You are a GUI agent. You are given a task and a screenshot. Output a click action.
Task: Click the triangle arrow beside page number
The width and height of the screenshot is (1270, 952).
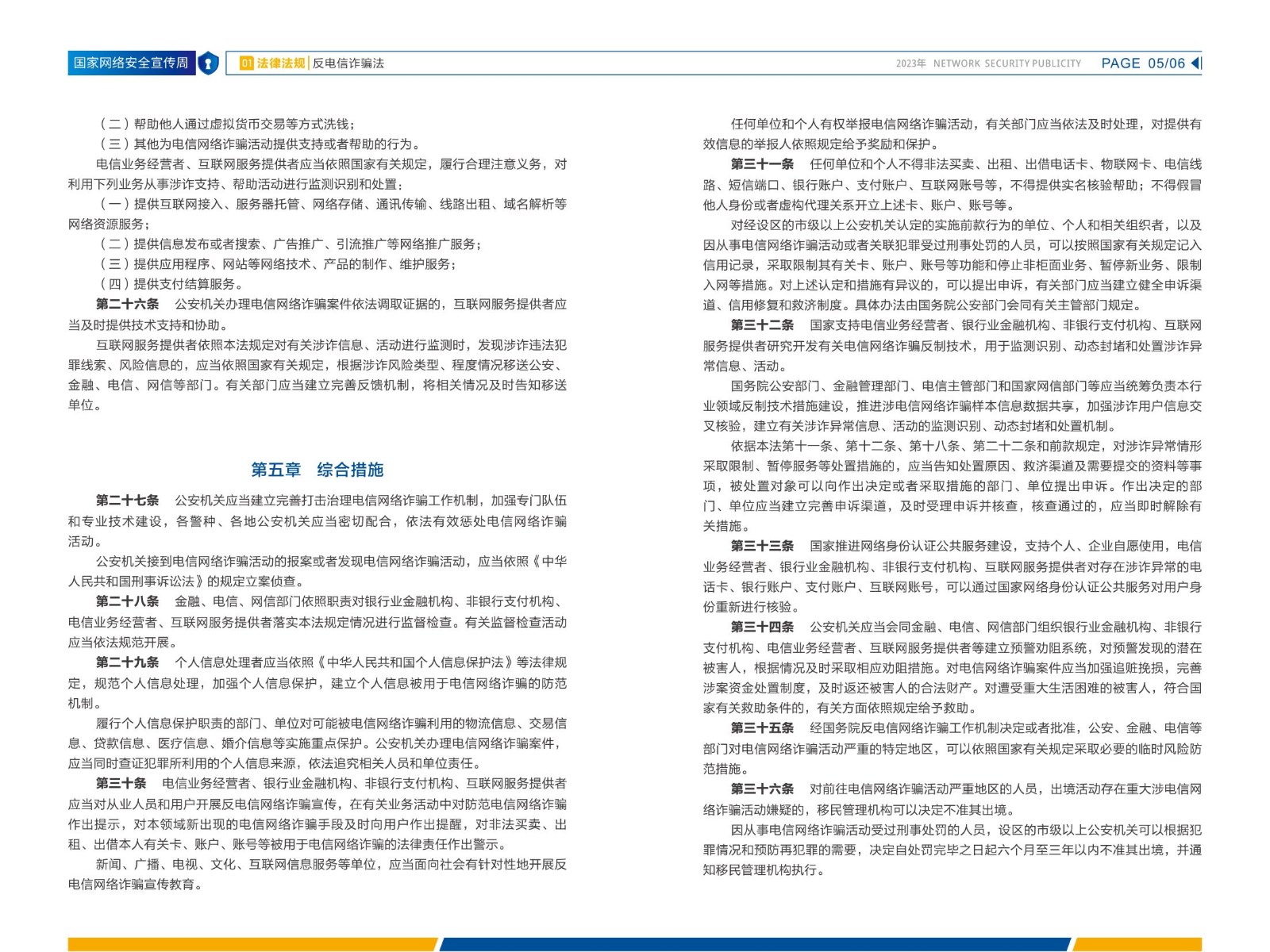point(1196,63)
